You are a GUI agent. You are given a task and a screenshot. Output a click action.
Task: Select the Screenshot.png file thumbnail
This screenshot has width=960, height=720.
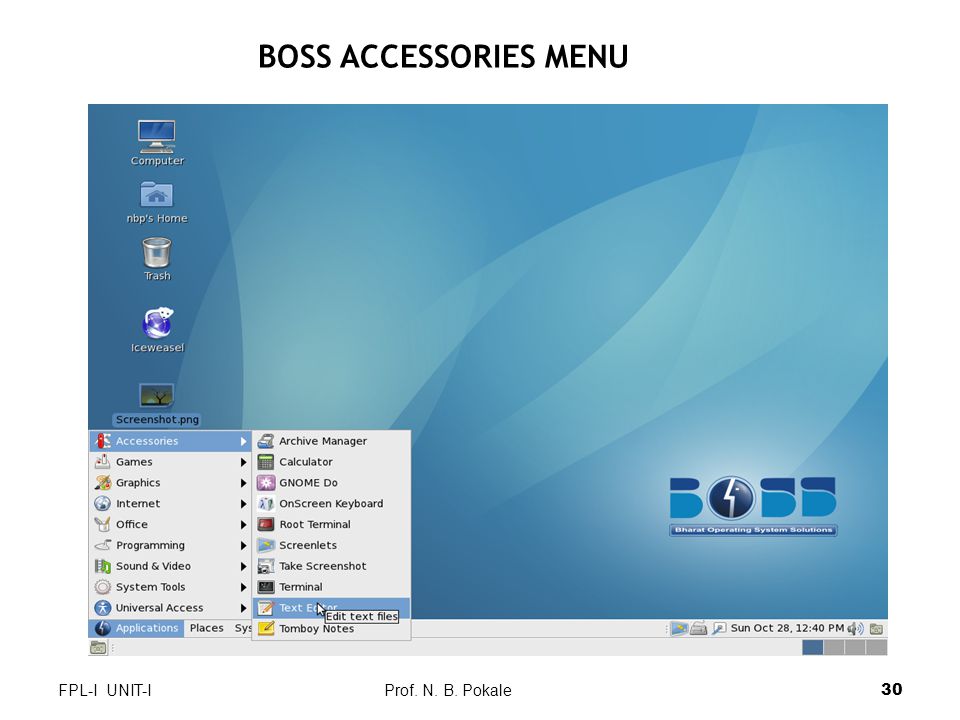(157, 396)
